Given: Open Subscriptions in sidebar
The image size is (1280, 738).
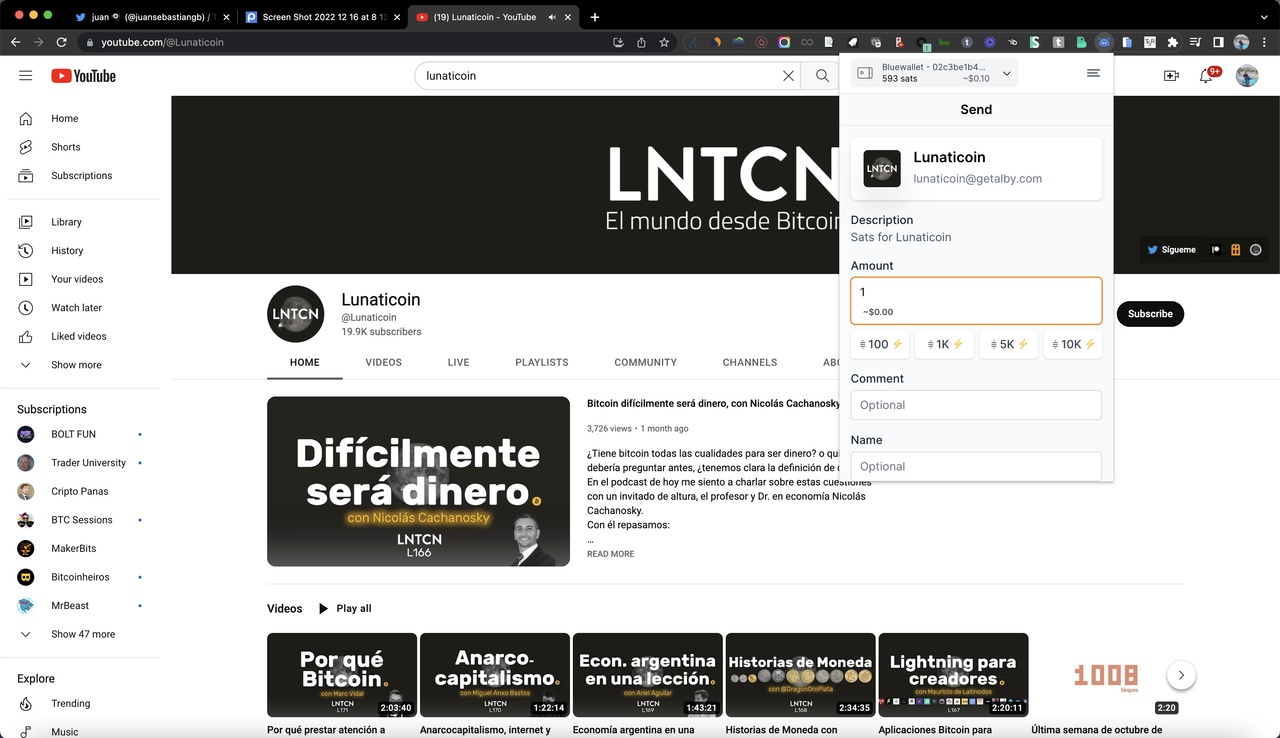Looking at the screenshot, I should 80,175.
